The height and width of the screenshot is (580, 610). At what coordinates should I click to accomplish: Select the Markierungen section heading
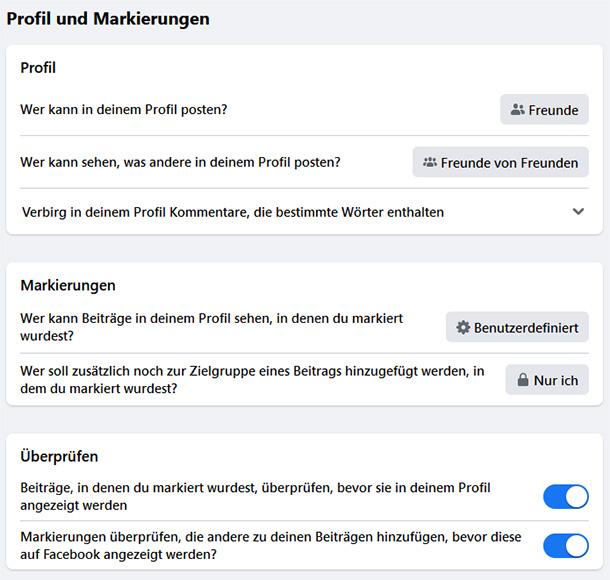pos(68,286)
